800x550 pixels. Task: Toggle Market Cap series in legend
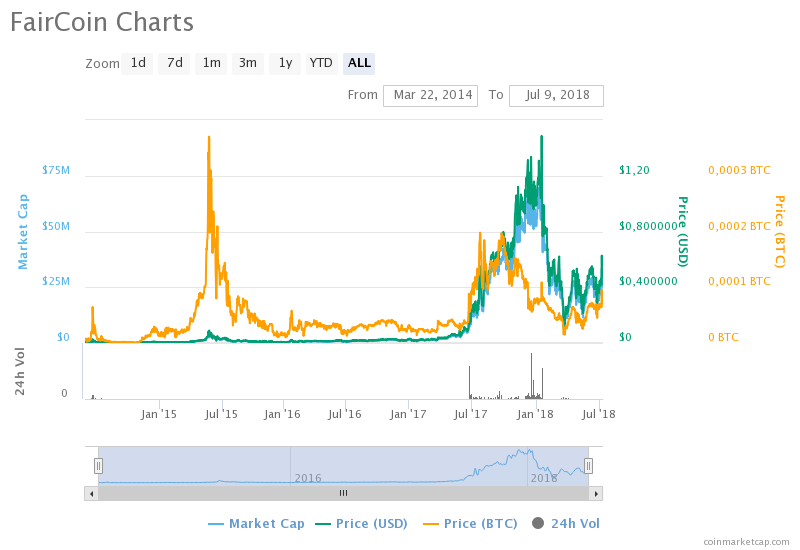[x=257, y=523]
